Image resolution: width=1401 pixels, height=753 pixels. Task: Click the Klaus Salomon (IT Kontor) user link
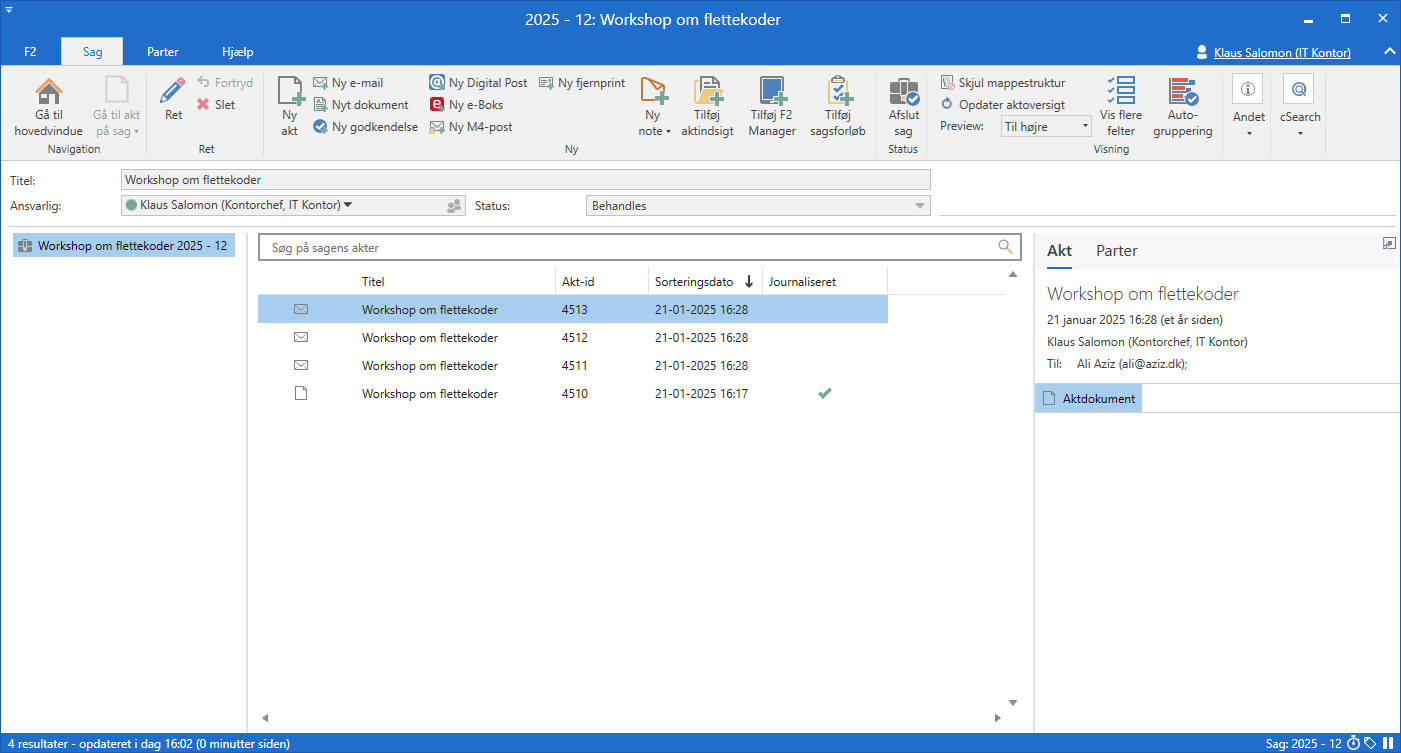(x=1282, y=53)
